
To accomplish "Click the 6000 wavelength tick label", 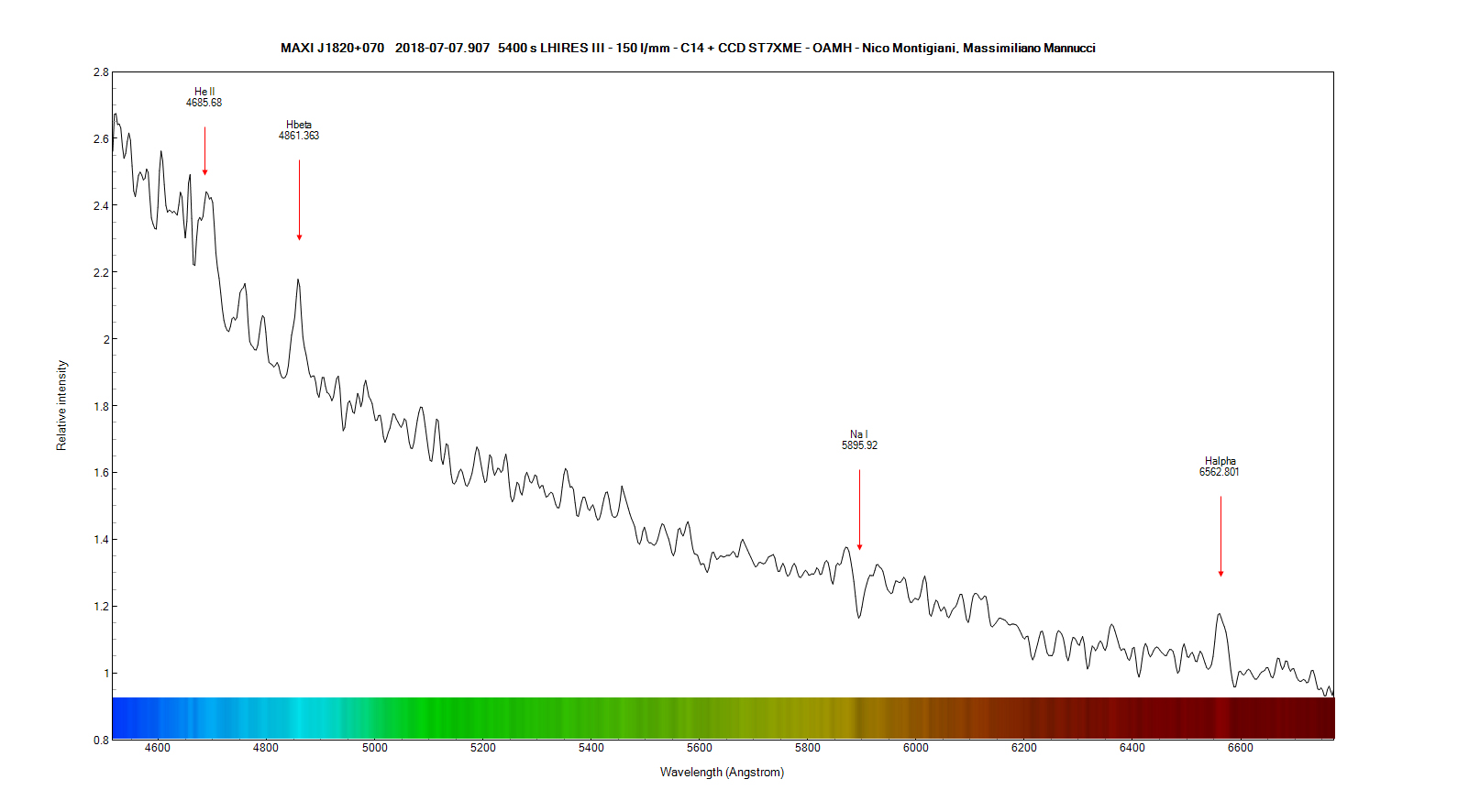I will click(915, 748).
